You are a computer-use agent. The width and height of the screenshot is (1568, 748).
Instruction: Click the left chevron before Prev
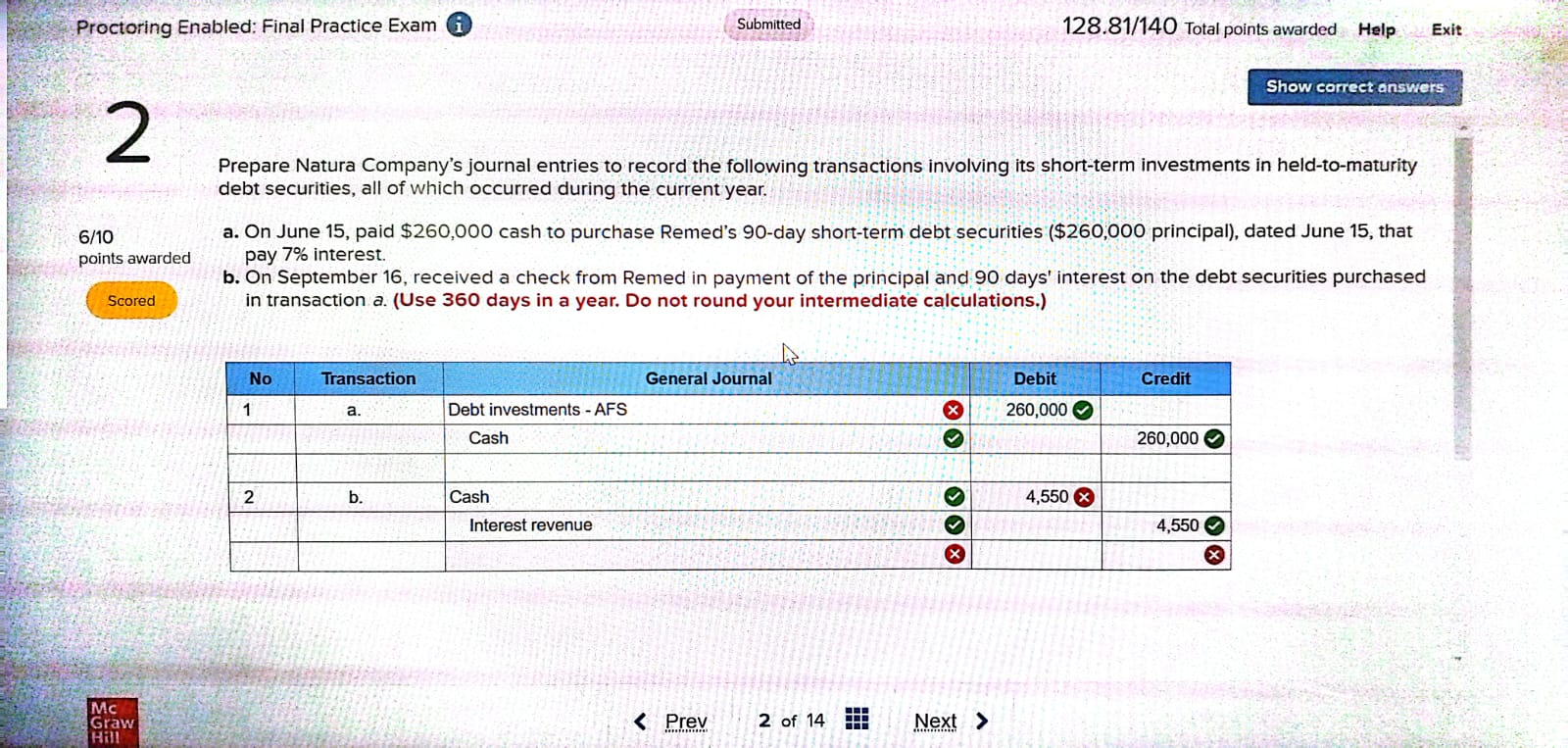pos(640,722)
